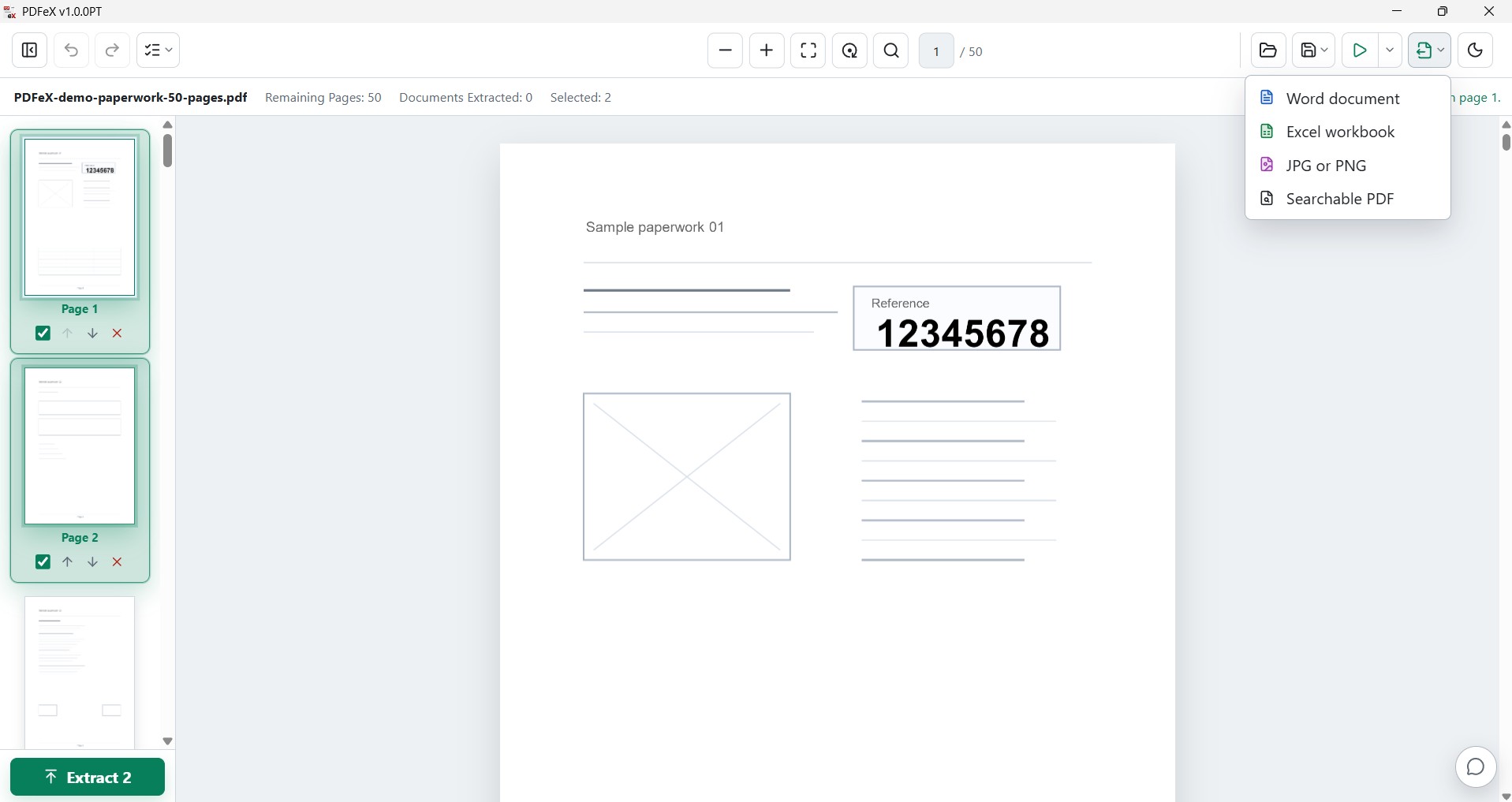Open the selection checklist dropdown
The height and width of the screenshot is (802, 1512).
point(158,50)
